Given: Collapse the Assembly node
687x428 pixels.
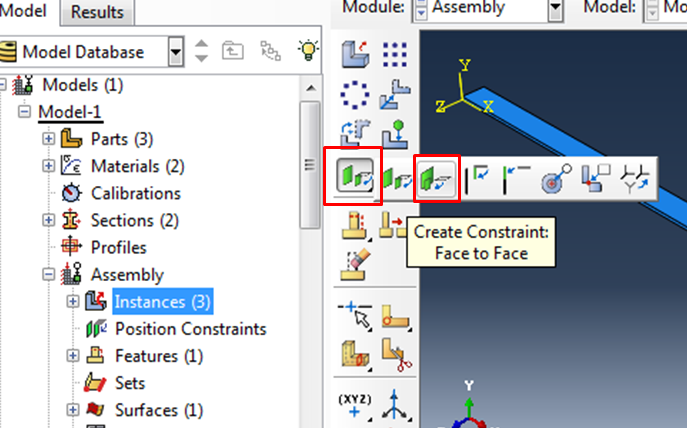Looking at the screenshot, I should click(x=49, y=274).
